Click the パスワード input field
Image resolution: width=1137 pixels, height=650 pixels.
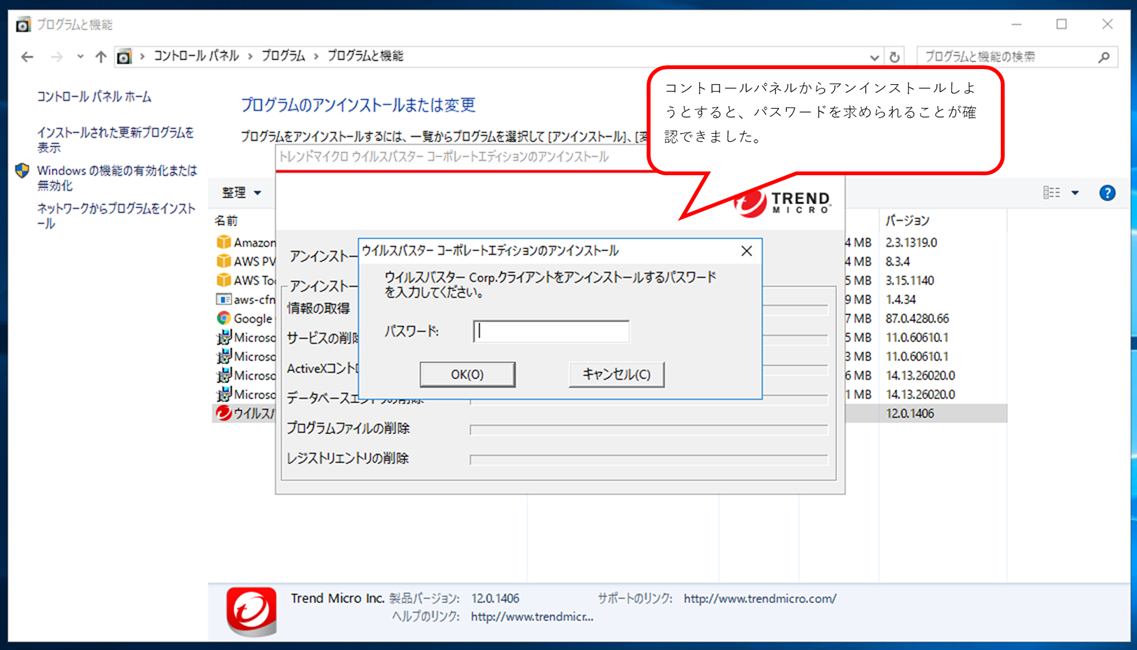(550, 331)
